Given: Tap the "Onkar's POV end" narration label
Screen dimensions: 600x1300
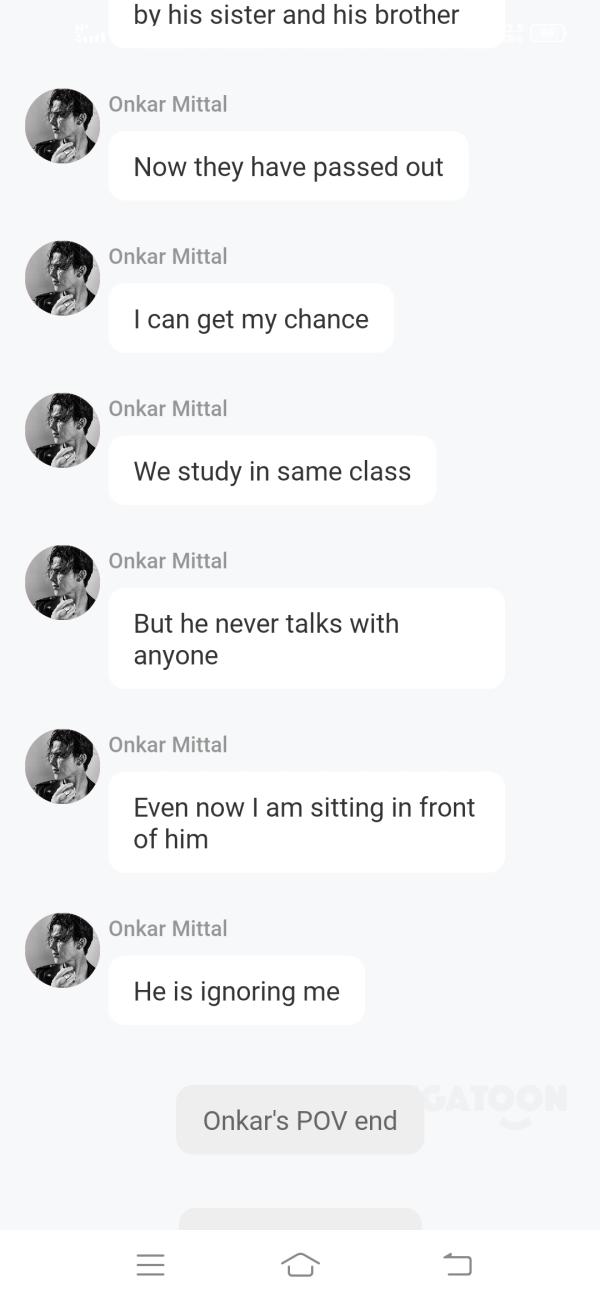Looking at the screenshot, I should click(x=300, y=1120).
